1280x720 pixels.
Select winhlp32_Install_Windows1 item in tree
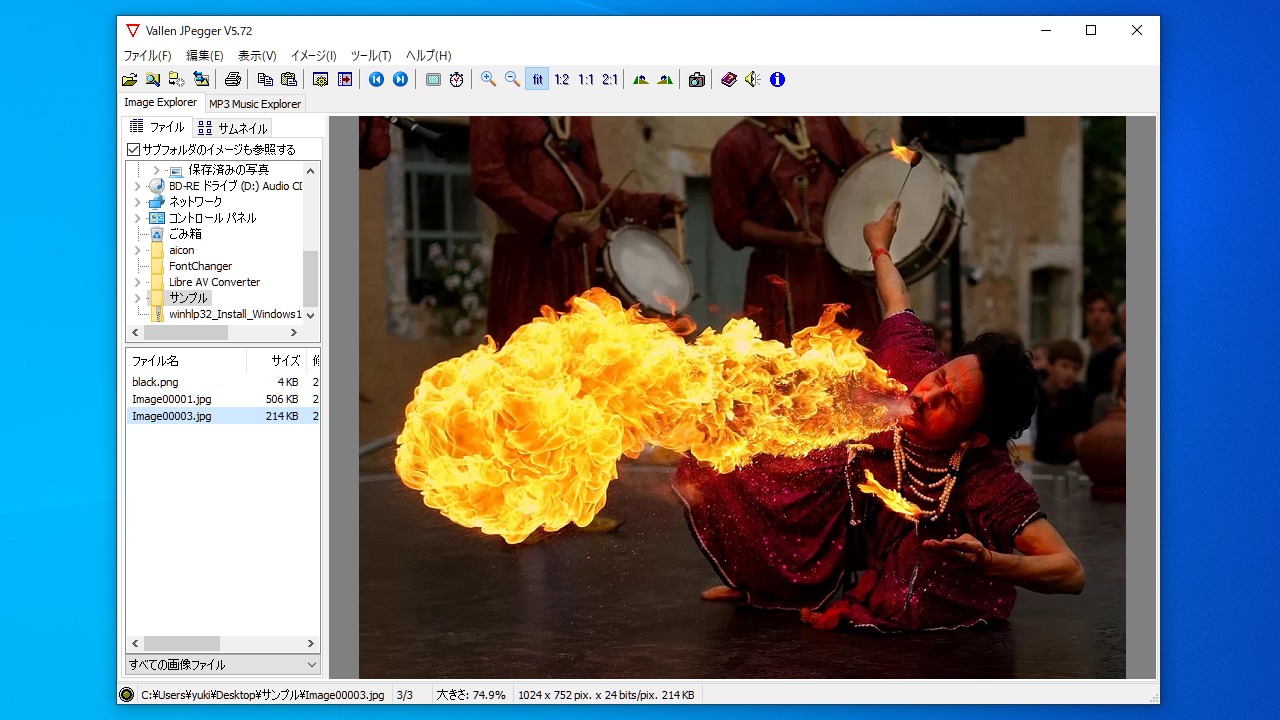[x=235, y=314]
